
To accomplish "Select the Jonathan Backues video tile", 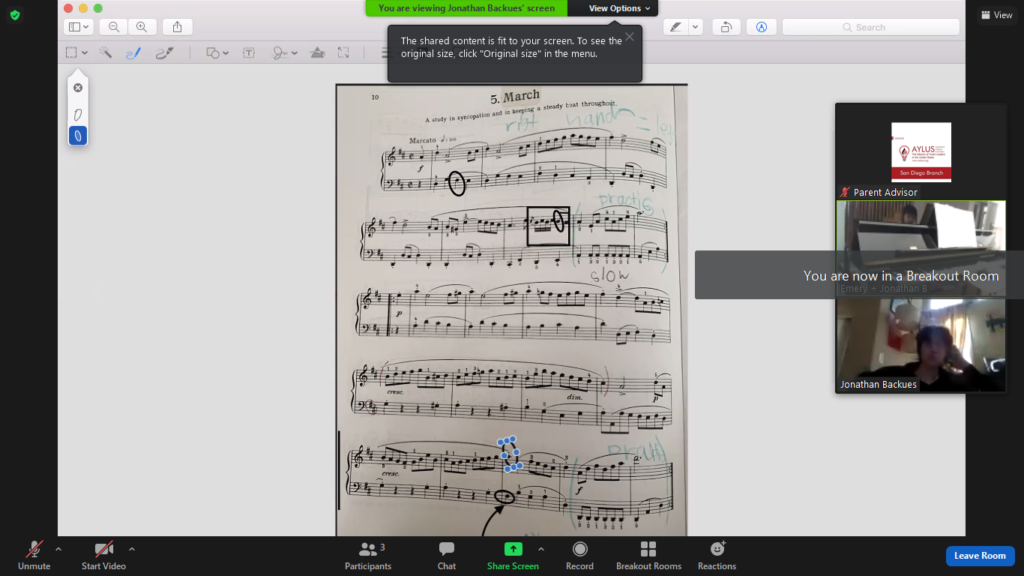I will tap(921, 345).
